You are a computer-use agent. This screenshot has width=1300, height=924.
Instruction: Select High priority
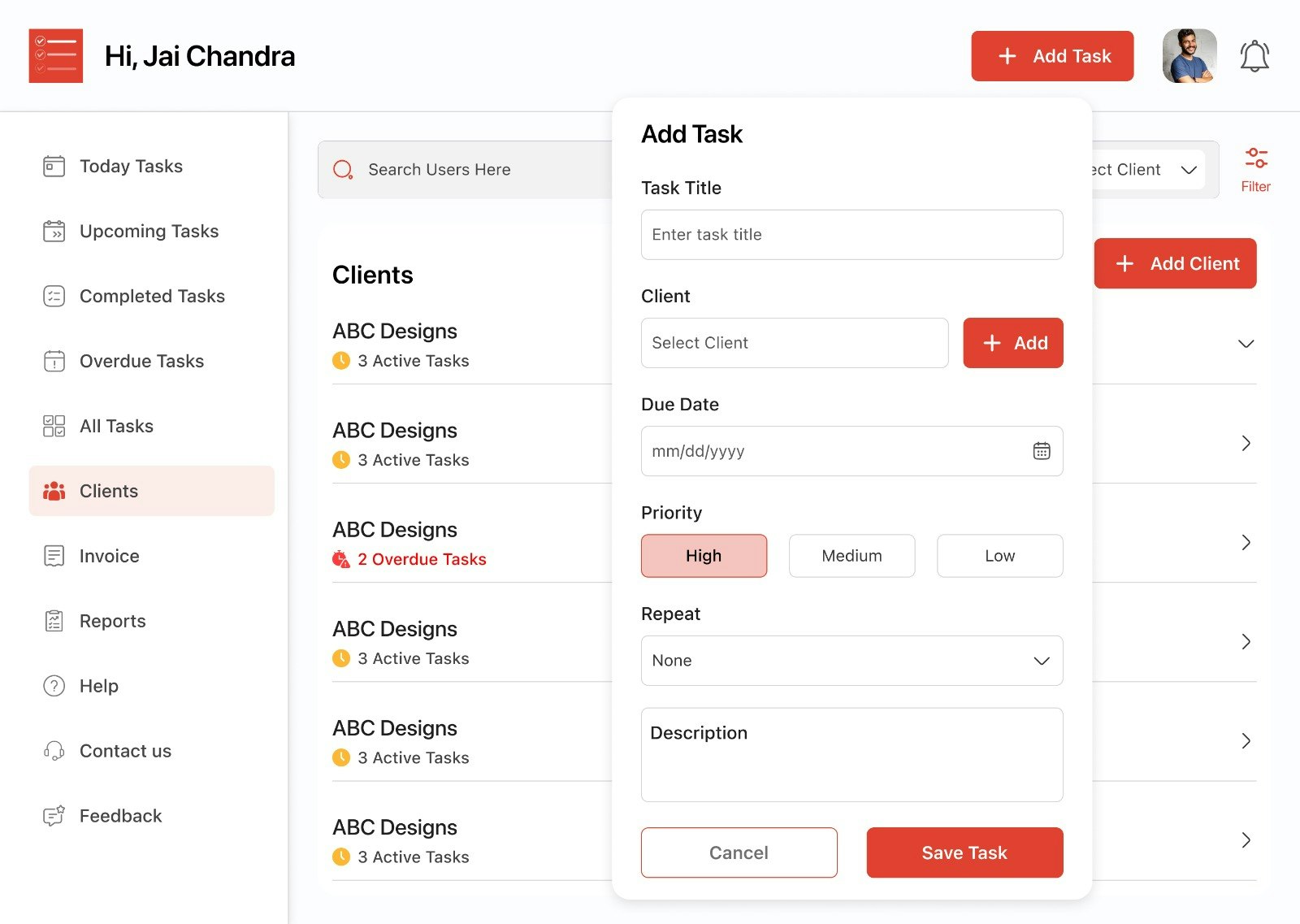coord(704,556)
